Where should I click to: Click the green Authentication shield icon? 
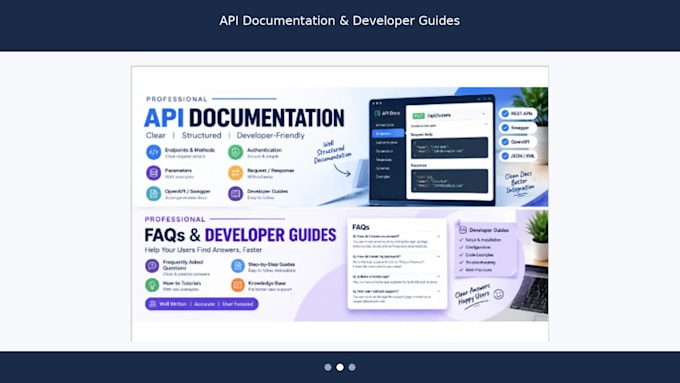point(235,152)
